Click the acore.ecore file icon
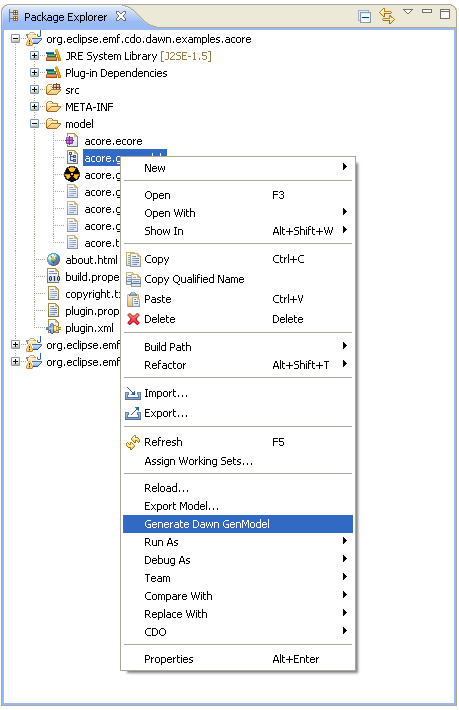459x710 pixels. click(x=71, y=140)
